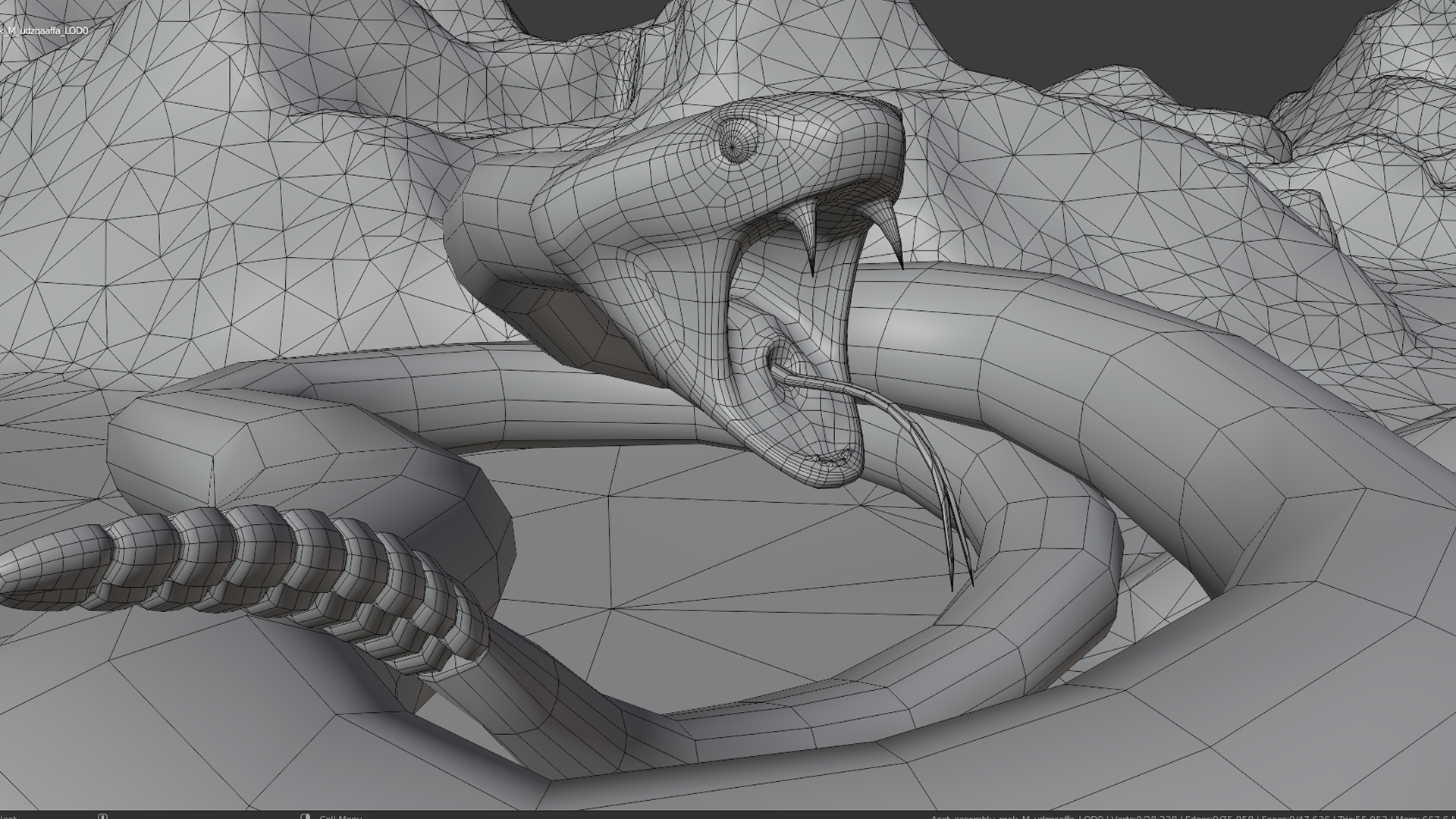Click the Call Menu mouse-button icon
The width and height of the screenshot is (1456, 819).
click(305, 816)
